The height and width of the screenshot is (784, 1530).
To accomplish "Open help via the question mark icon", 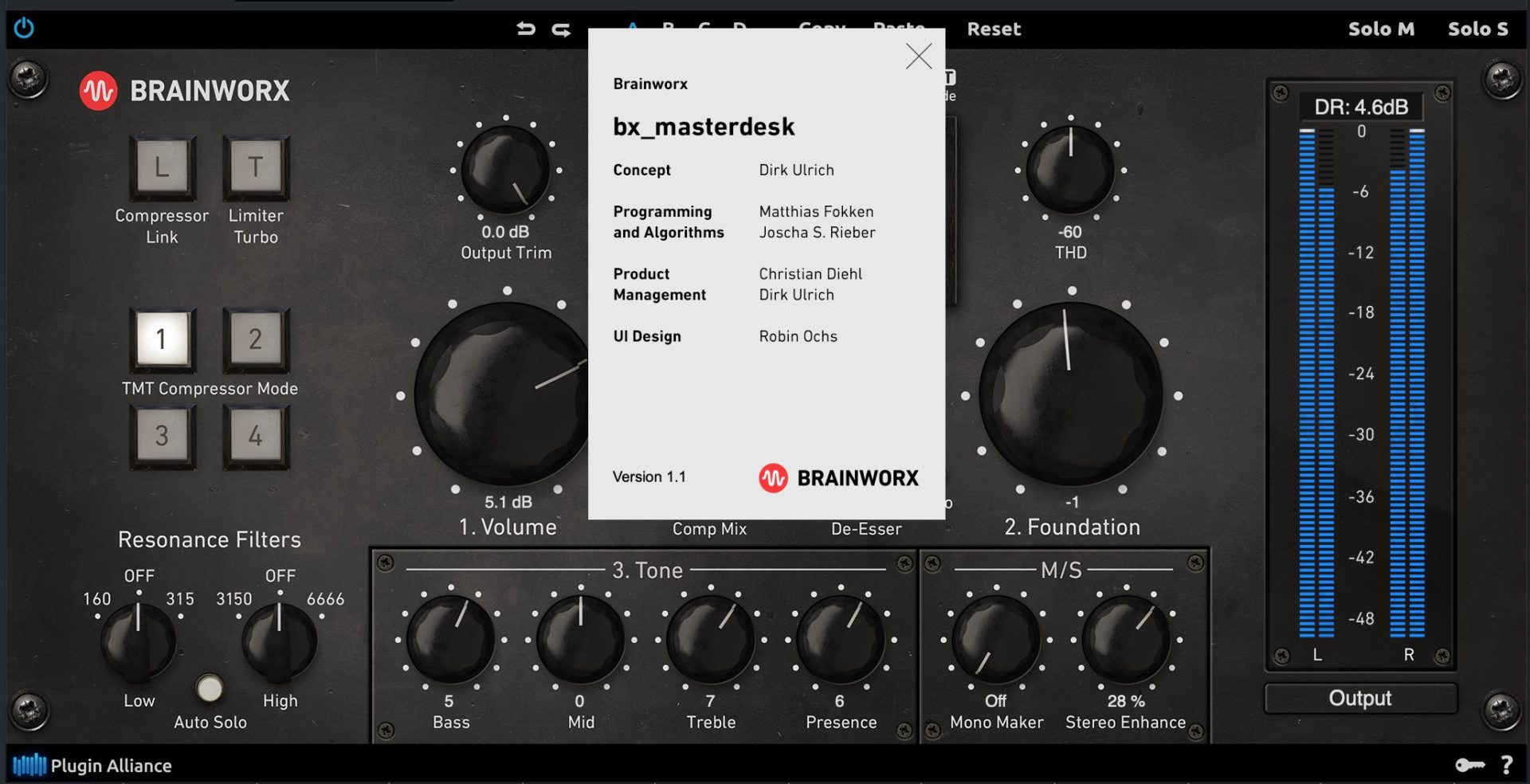I will pos(1508,765).
